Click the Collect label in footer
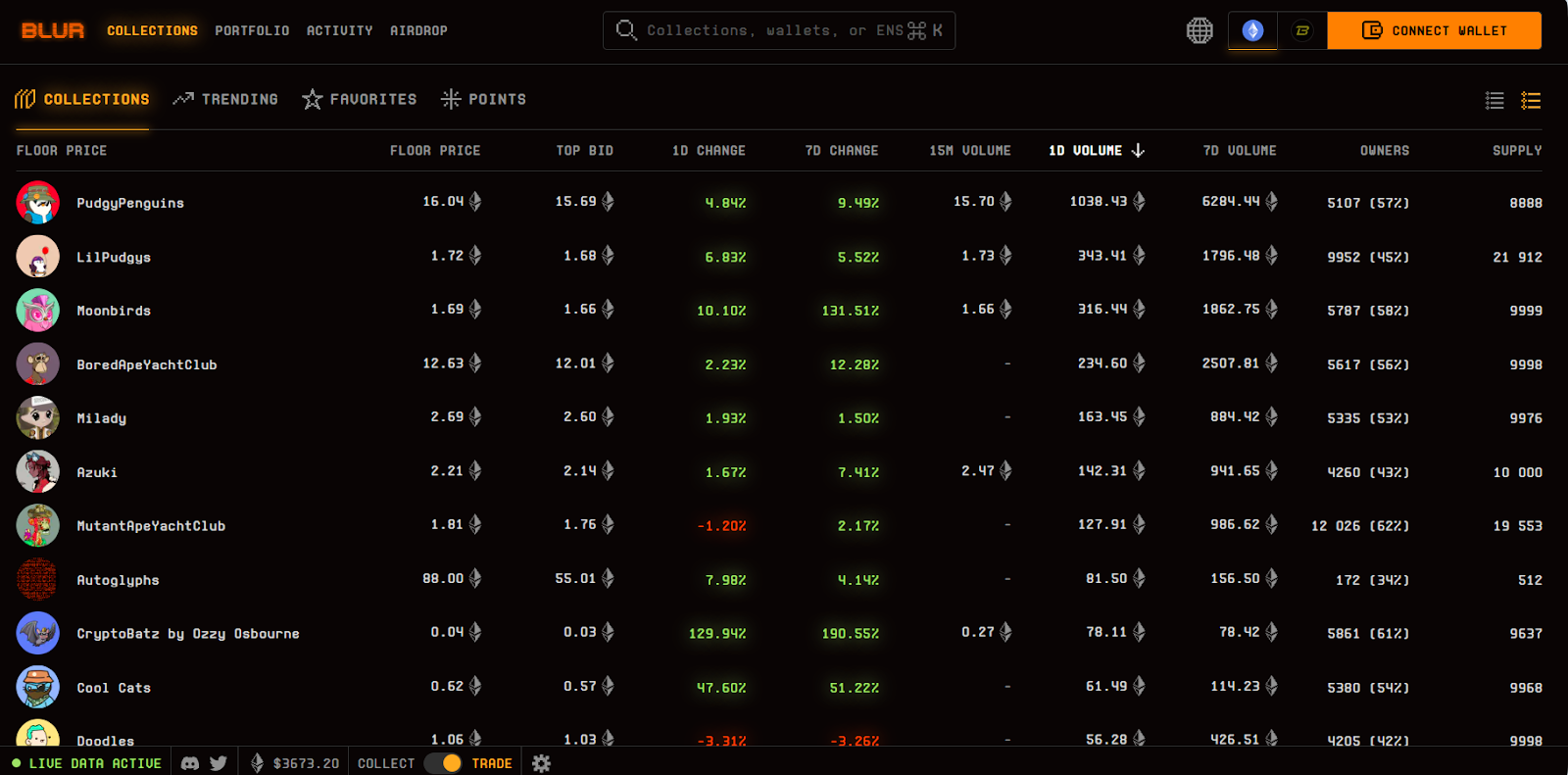The image size is (1568, 775). coord(386,763)
